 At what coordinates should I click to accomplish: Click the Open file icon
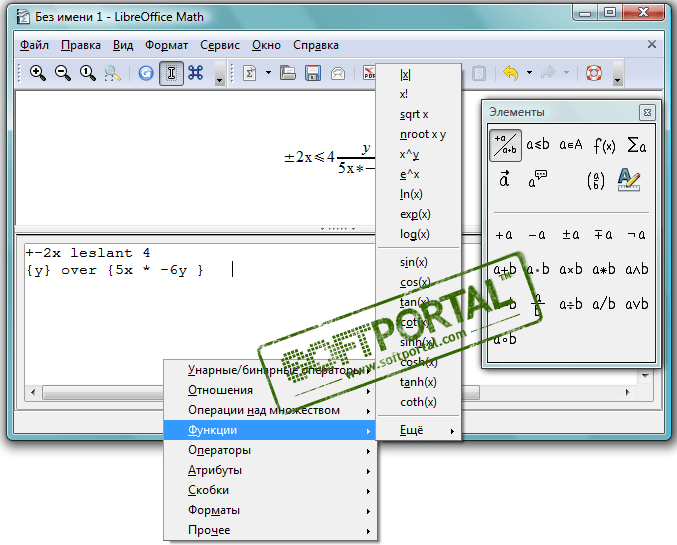click(288, 73)
